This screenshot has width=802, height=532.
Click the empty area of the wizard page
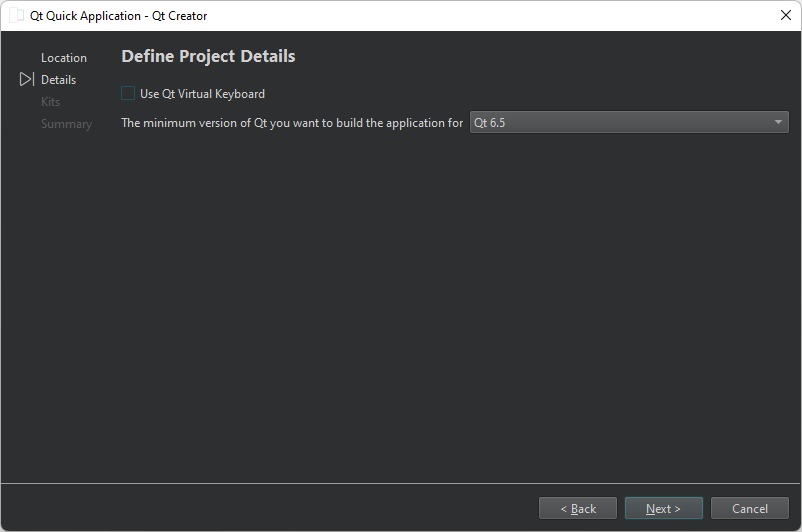[450, 300]
